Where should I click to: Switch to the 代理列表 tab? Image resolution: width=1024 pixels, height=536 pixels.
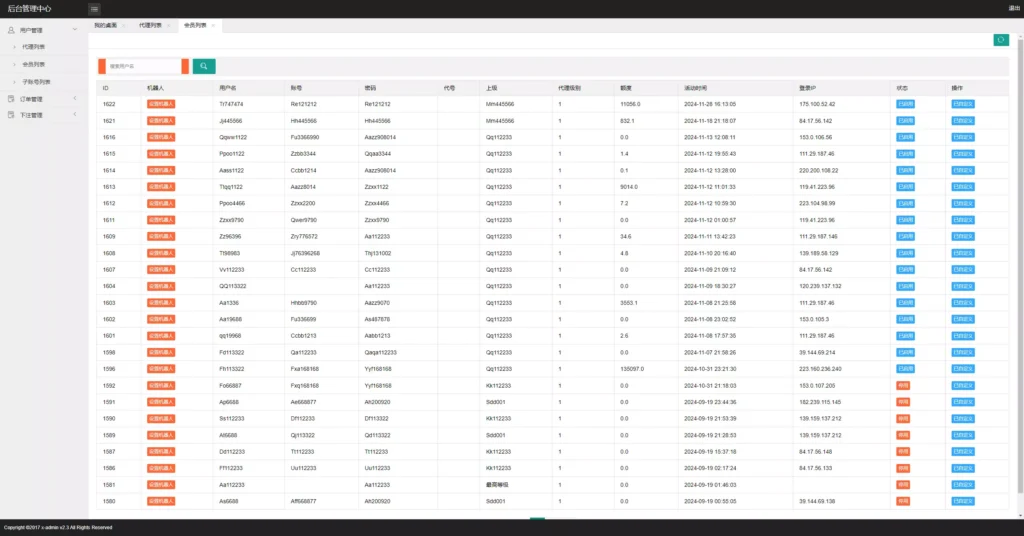coord(149,24)
